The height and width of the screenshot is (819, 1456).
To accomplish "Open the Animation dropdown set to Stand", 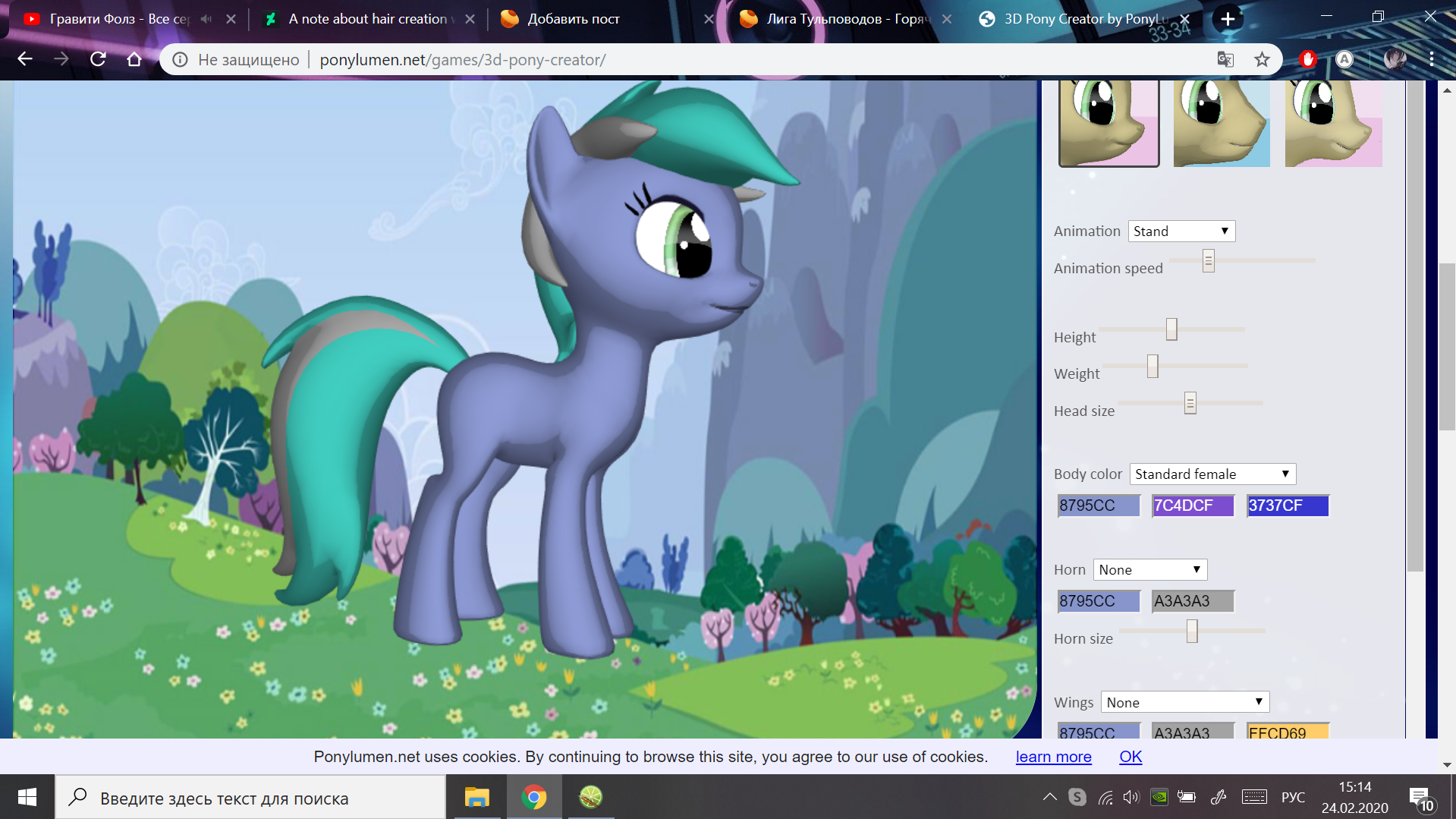I will 1181,232.
